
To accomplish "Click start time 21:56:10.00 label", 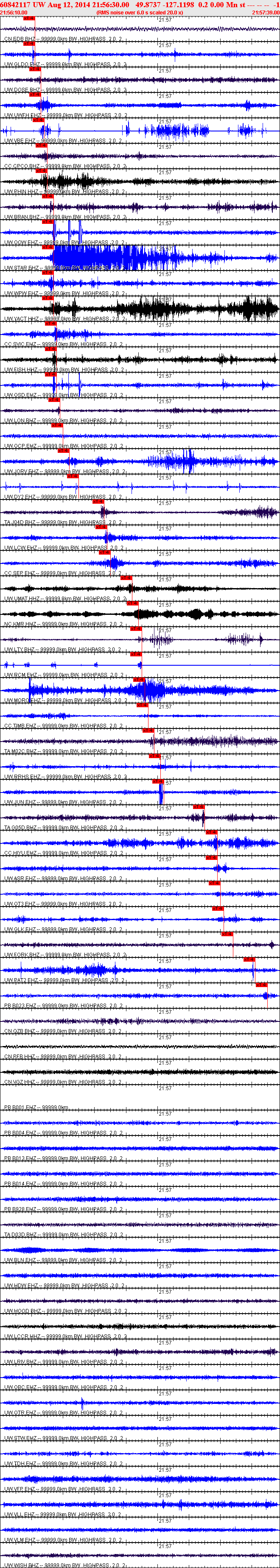I will 14,12.
